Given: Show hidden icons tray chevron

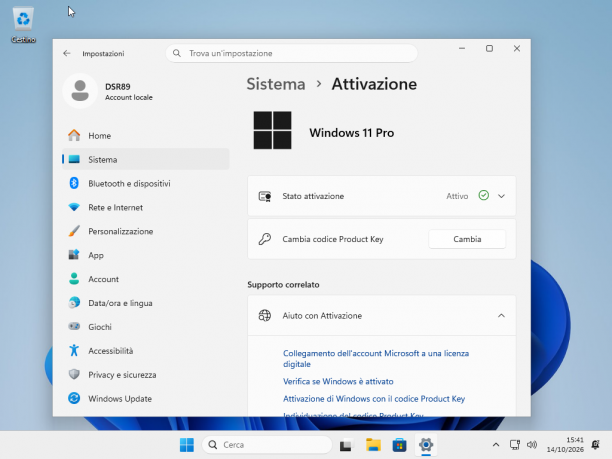Looking at the screenshot, I should click(496, 445).
